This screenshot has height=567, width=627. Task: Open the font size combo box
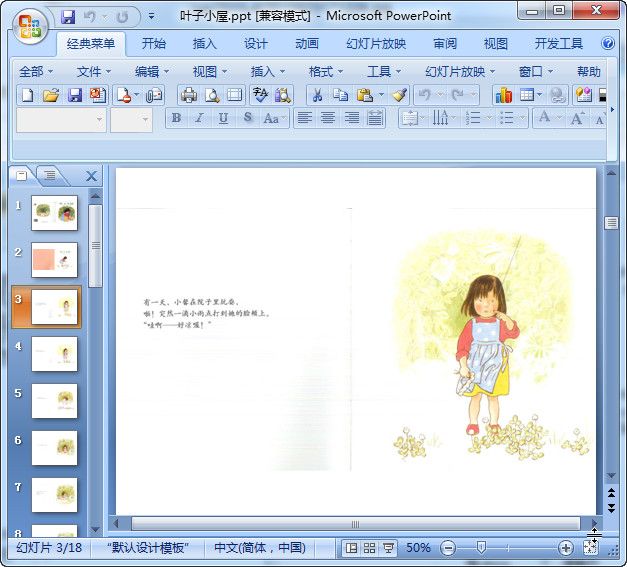(x=131, y=119)
